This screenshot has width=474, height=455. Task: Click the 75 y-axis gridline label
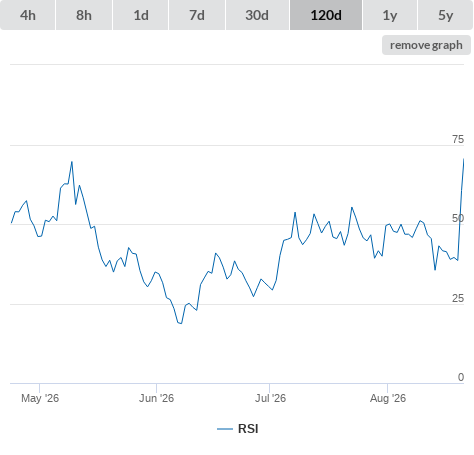458,139
